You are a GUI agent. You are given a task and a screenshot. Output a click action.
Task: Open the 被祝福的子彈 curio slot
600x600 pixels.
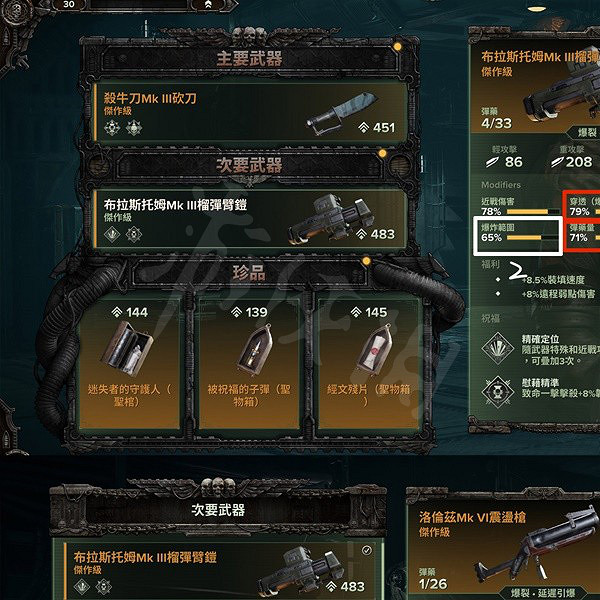pos(249,364)
